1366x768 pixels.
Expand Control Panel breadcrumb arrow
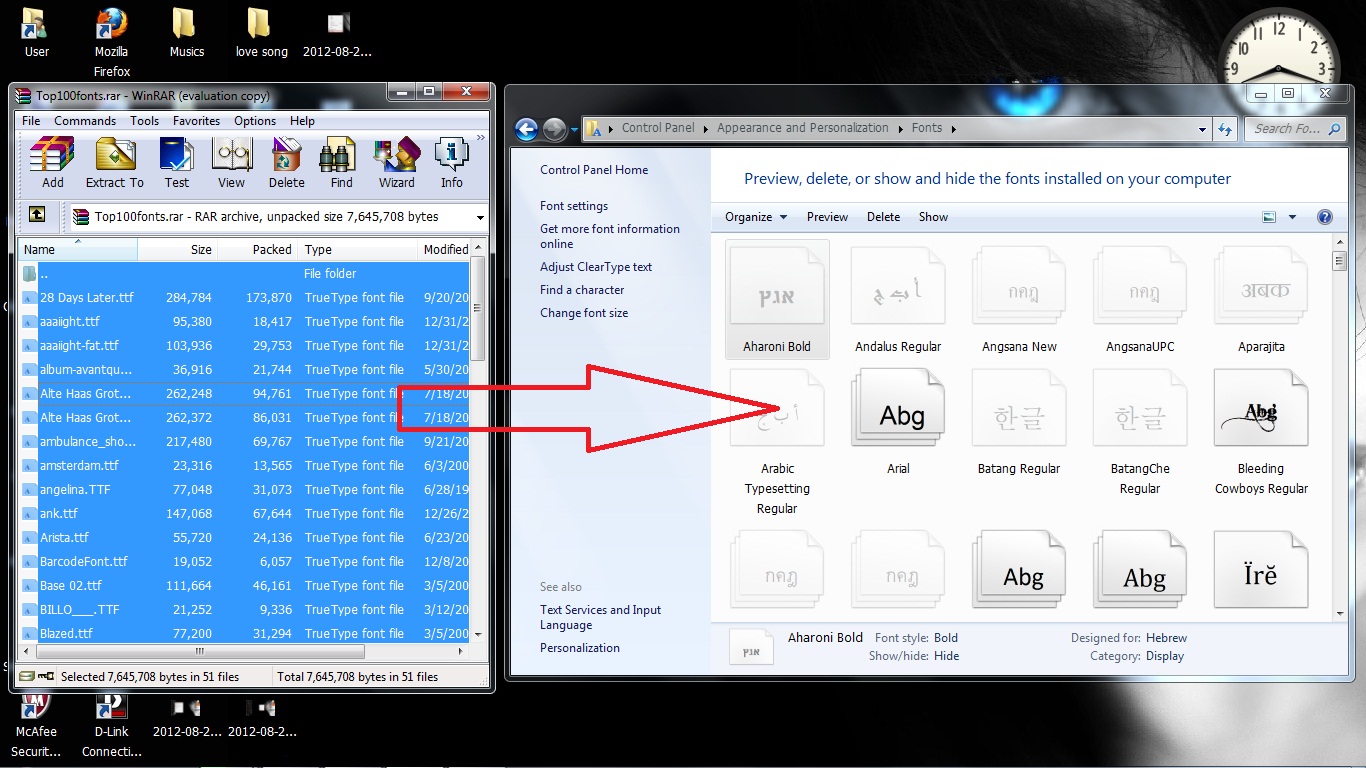705,128
